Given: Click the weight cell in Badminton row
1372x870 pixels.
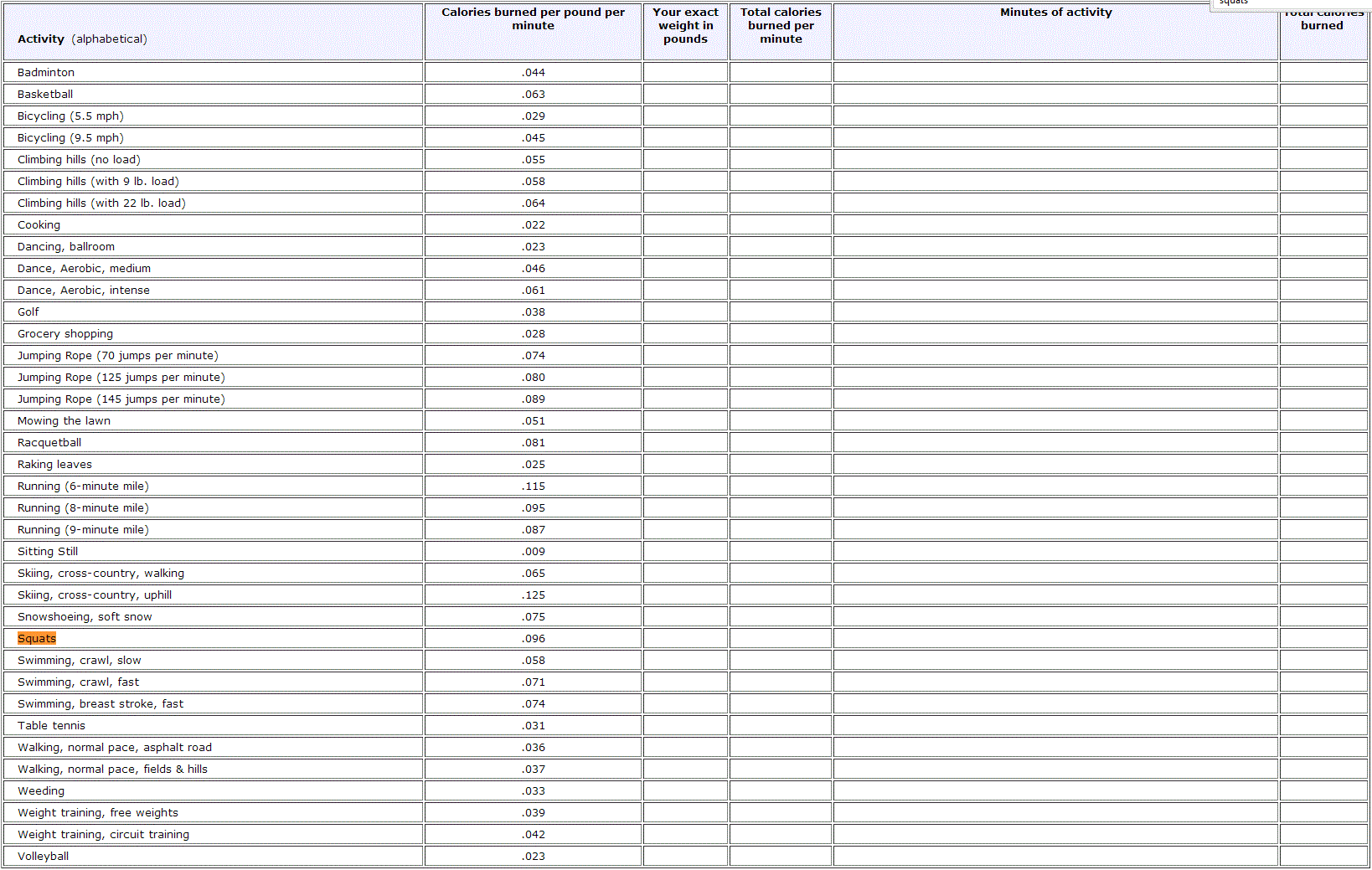Looking at the screenshot, I should click(x=685, y=72).
